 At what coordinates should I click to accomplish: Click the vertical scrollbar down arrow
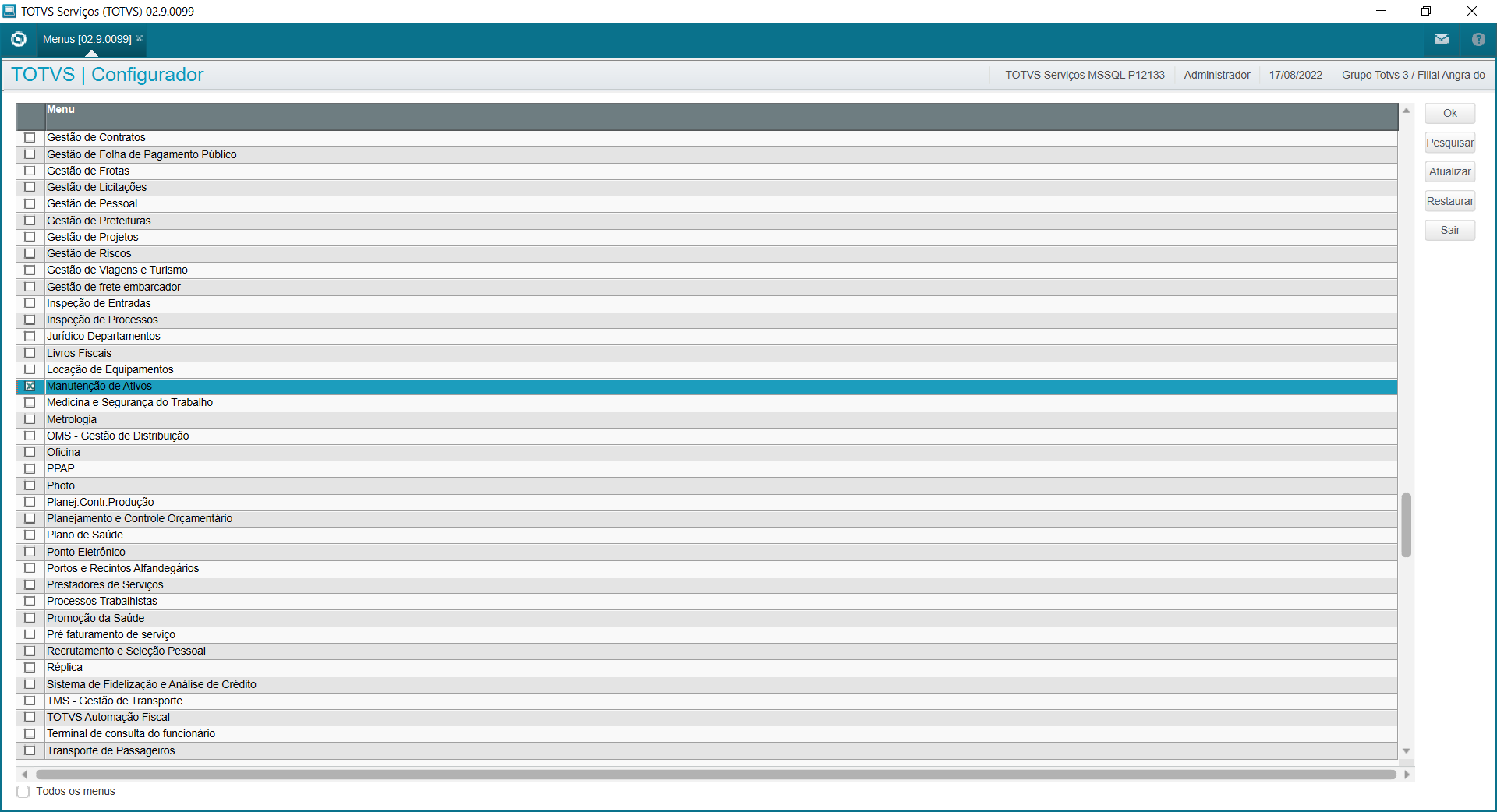click(1407, 751)
